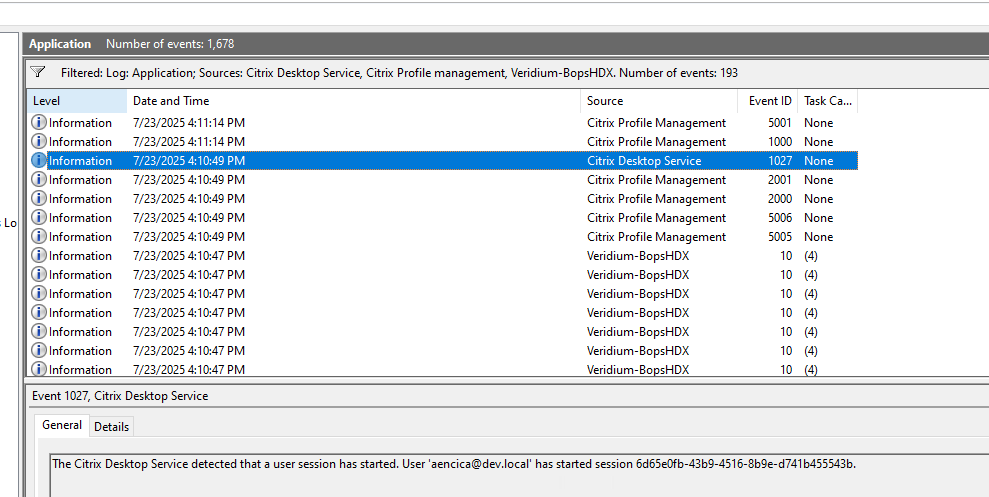This screenshot has height=497, width=989.
Task: Click the information icon for event 5001
Action: click(x=39, y=123)
